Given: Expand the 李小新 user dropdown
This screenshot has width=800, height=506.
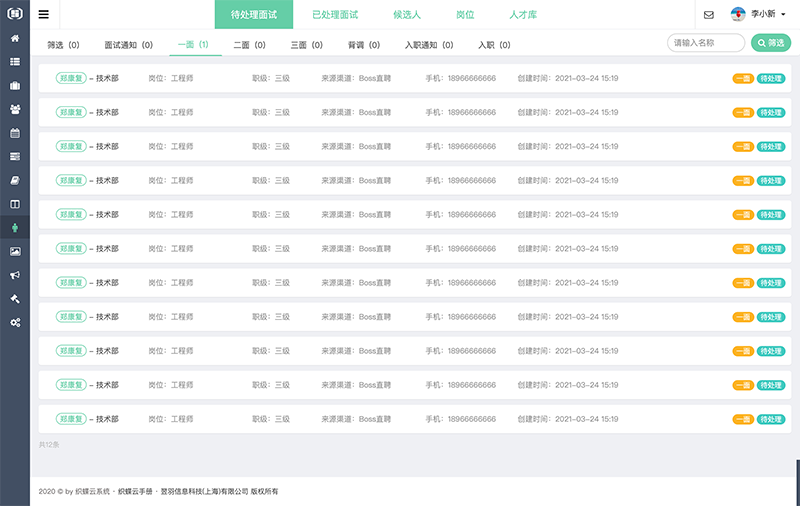Looking at the screenshot, I should 760,15.
